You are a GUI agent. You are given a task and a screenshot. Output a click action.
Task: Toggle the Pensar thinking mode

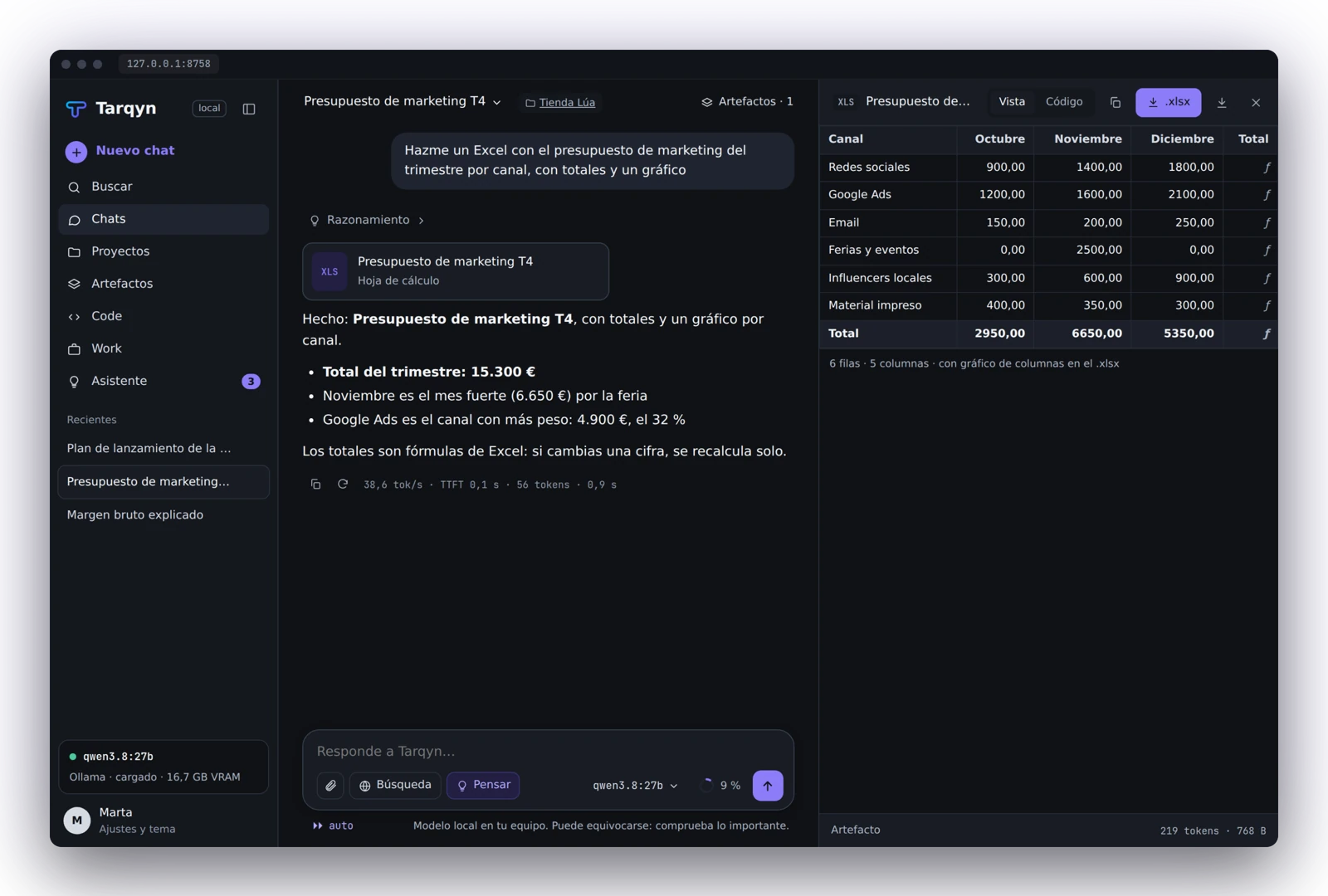tap(483, 786)
